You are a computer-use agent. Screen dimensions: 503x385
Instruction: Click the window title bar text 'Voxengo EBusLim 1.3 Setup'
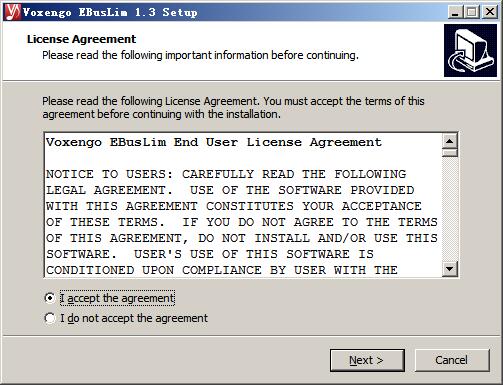(110, 12)
